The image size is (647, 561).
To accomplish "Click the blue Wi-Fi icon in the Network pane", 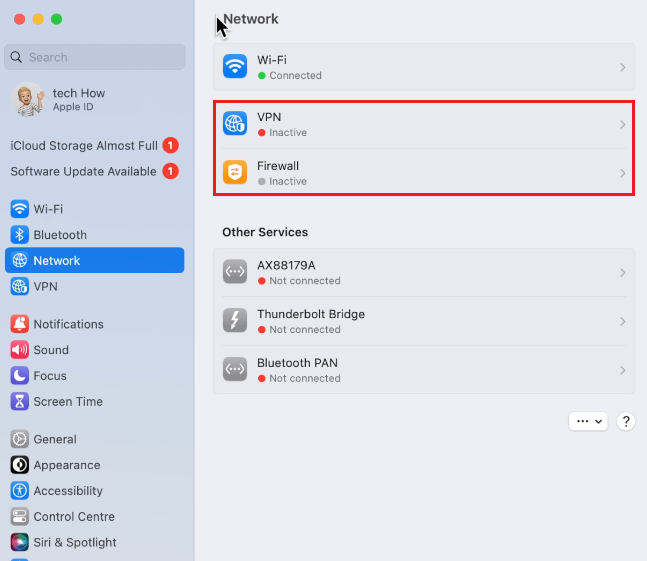I will click(x=235, y=66).
